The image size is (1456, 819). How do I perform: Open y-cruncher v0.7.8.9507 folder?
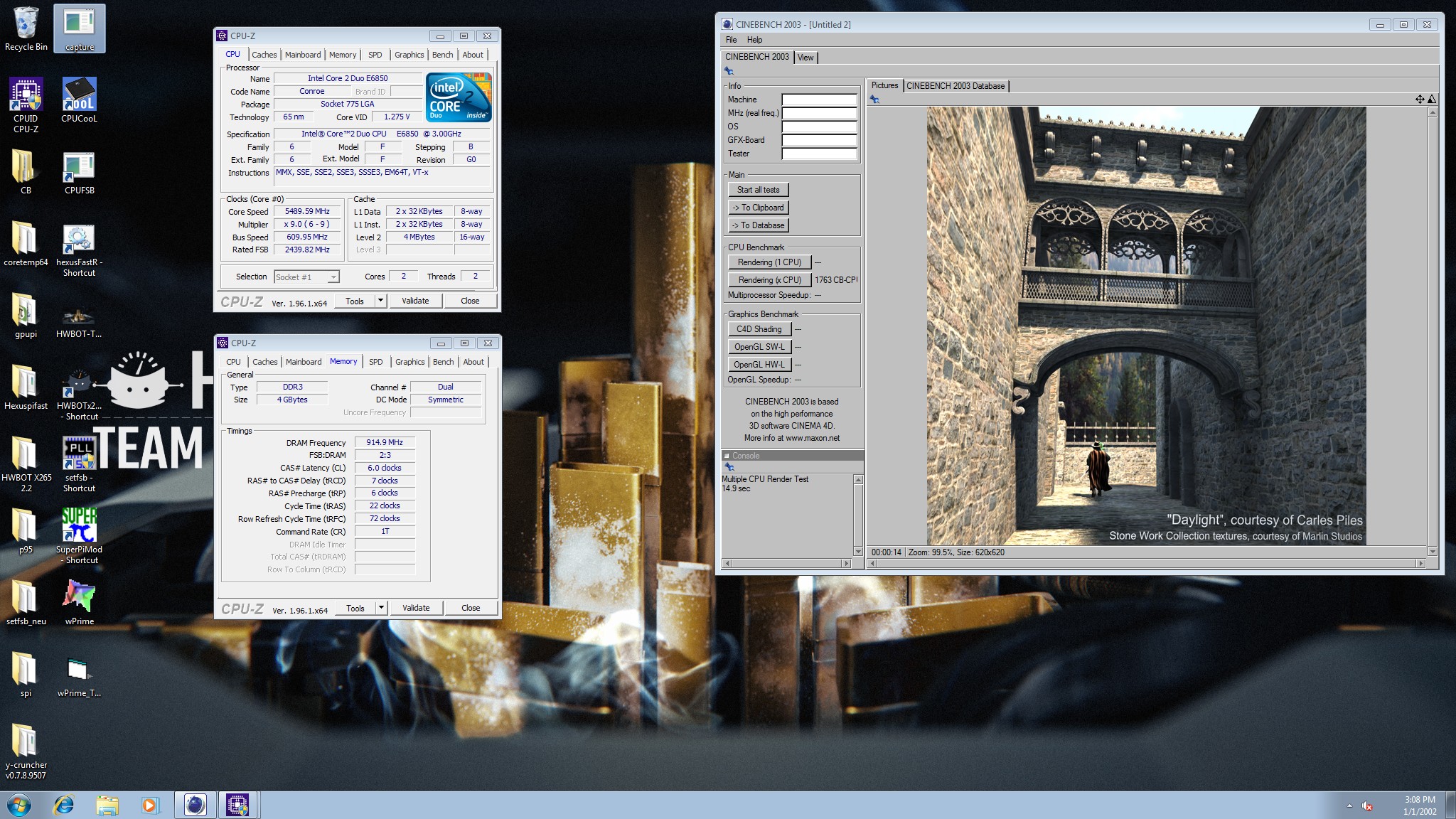26,751
